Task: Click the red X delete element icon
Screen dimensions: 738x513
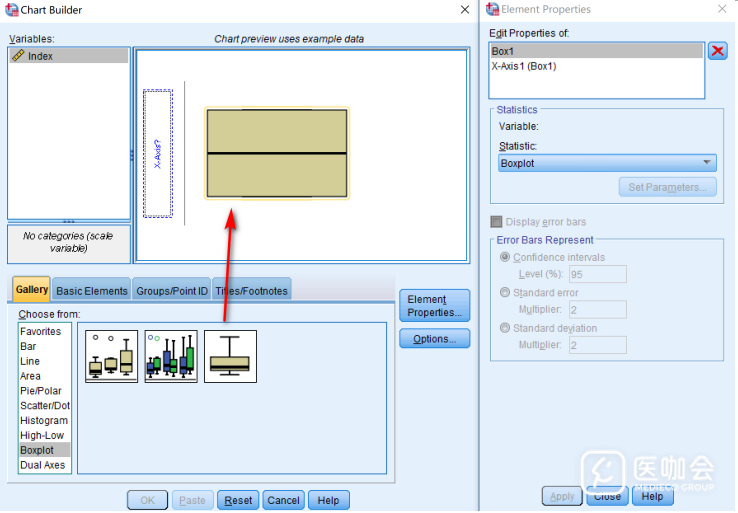Action: [717, 51]
